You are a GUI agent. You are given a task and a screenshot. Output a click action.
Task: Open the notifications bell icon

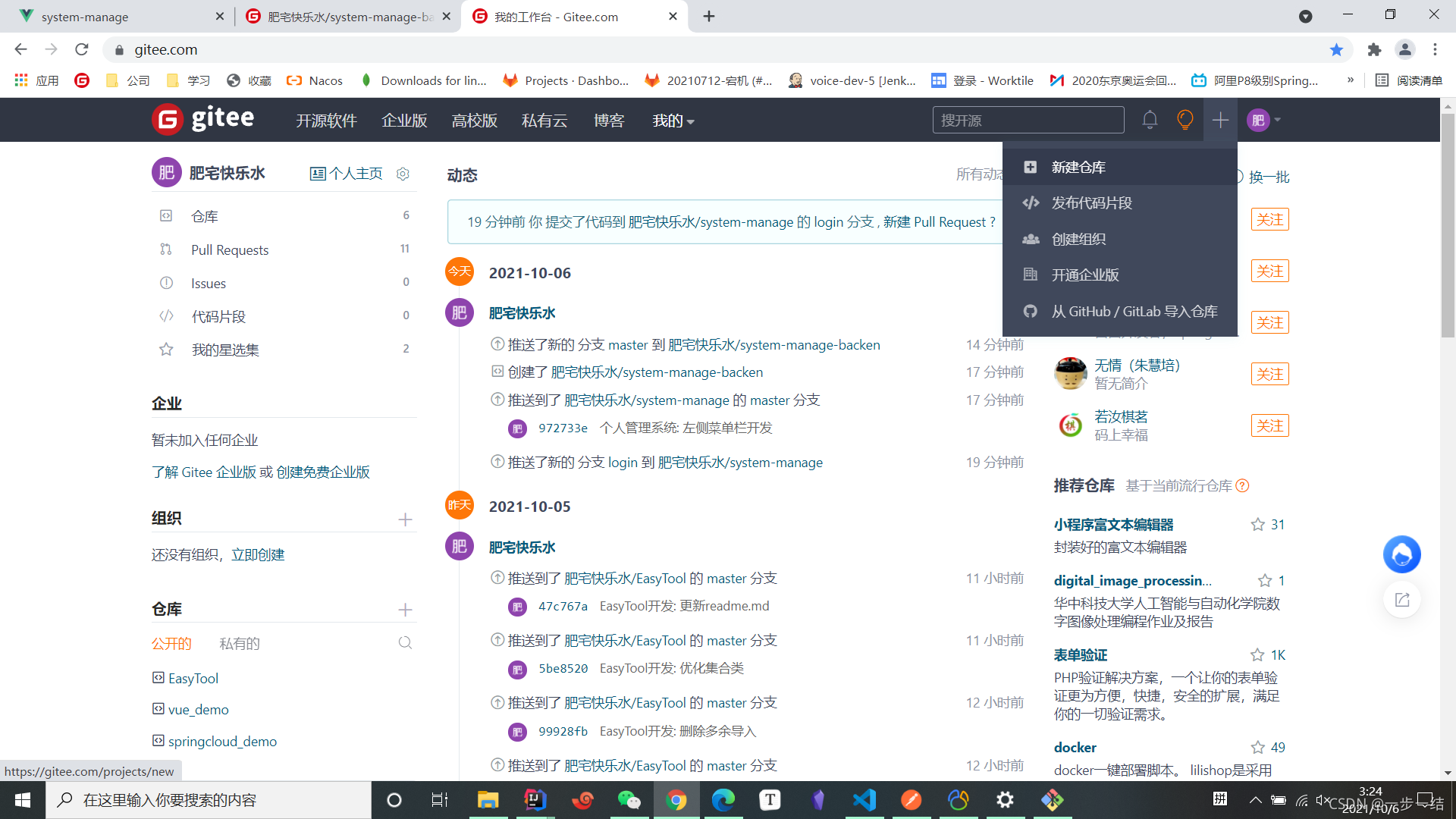pyautogui.click(x=1150, y=120)
